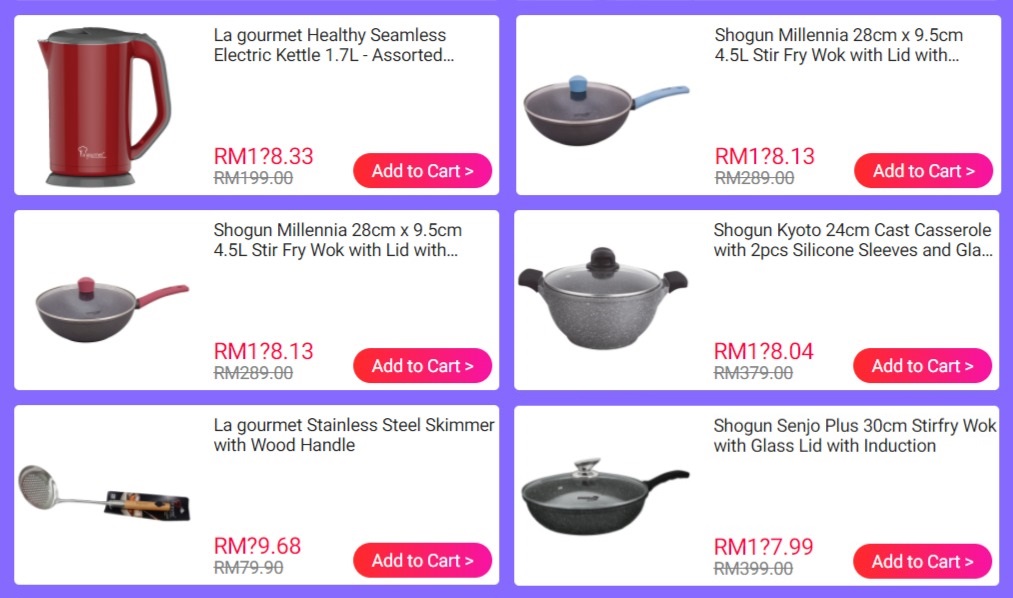Open the La gourmet Healthy Seamless Kettle title
The width and height of the screenshot is (1013, 598).
[x=334, y=45]
